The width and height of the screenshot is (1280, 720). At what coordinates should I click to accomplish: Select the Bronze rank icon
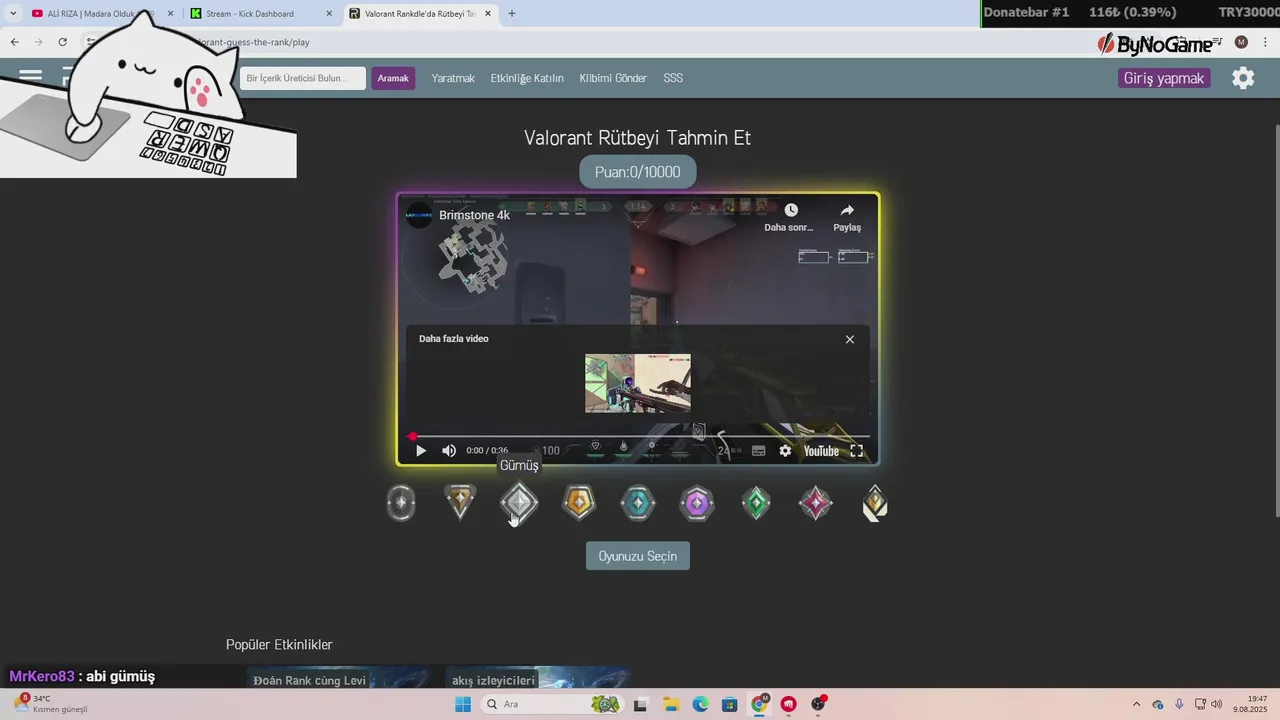point(460,503)
